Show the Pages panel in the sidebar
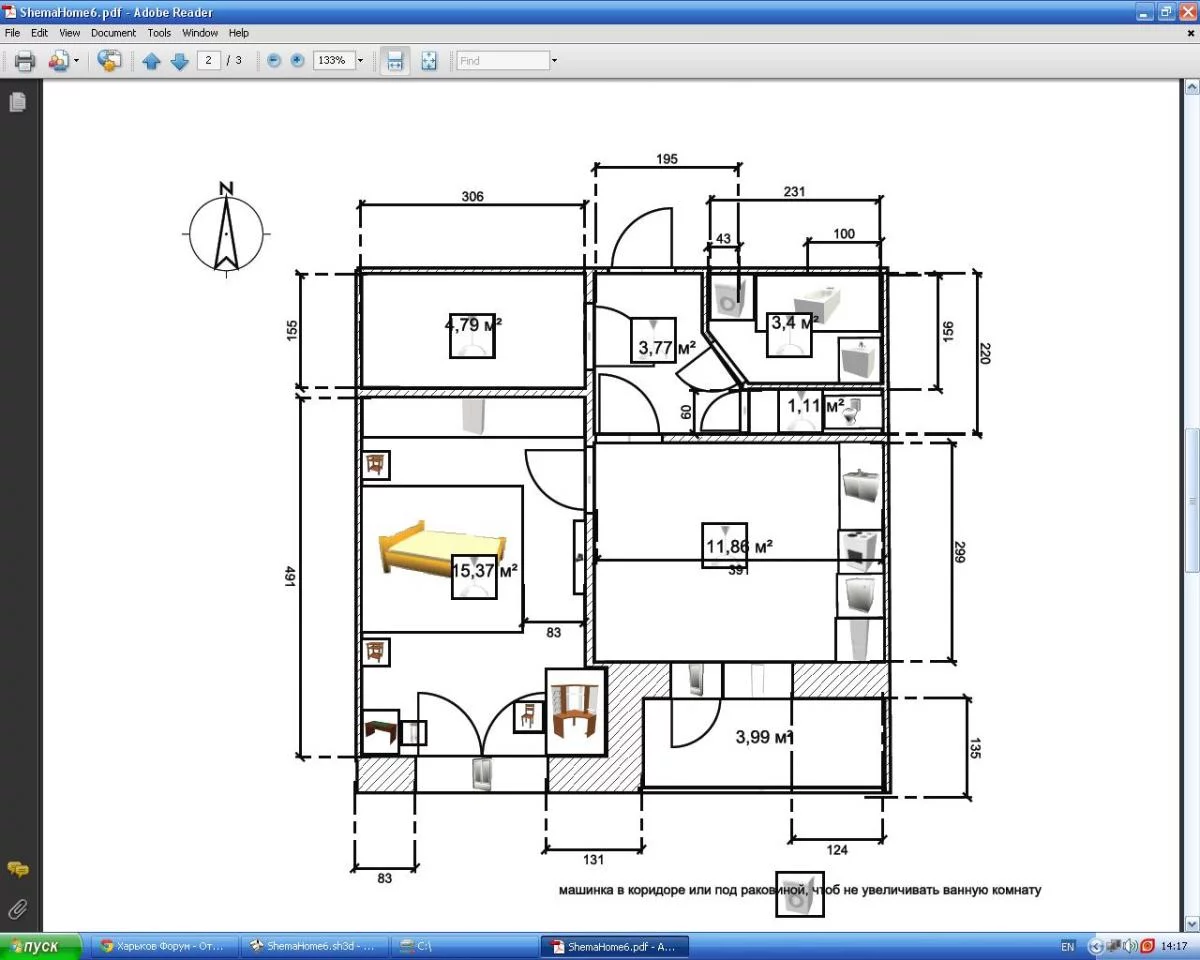 (x=17, y=102)
